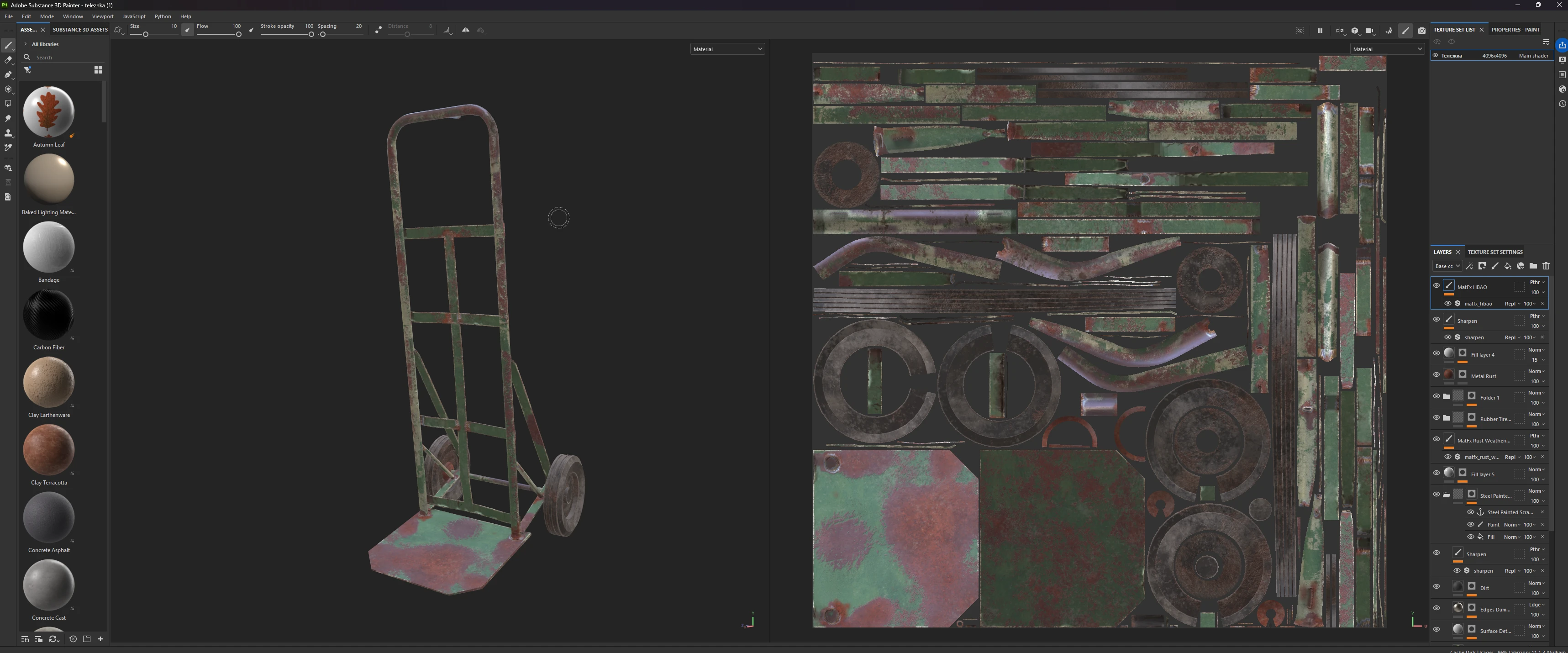Select the Clone stamp tool

8,133
